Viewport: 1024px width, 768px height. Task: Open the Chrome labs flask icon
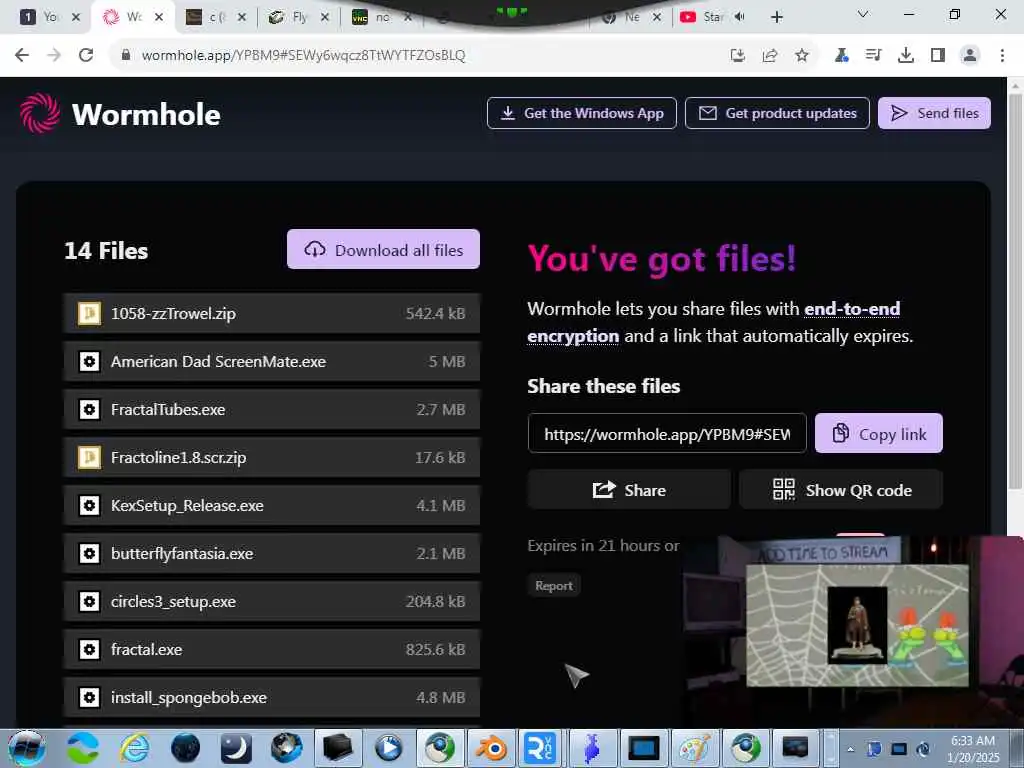[842, 56]
